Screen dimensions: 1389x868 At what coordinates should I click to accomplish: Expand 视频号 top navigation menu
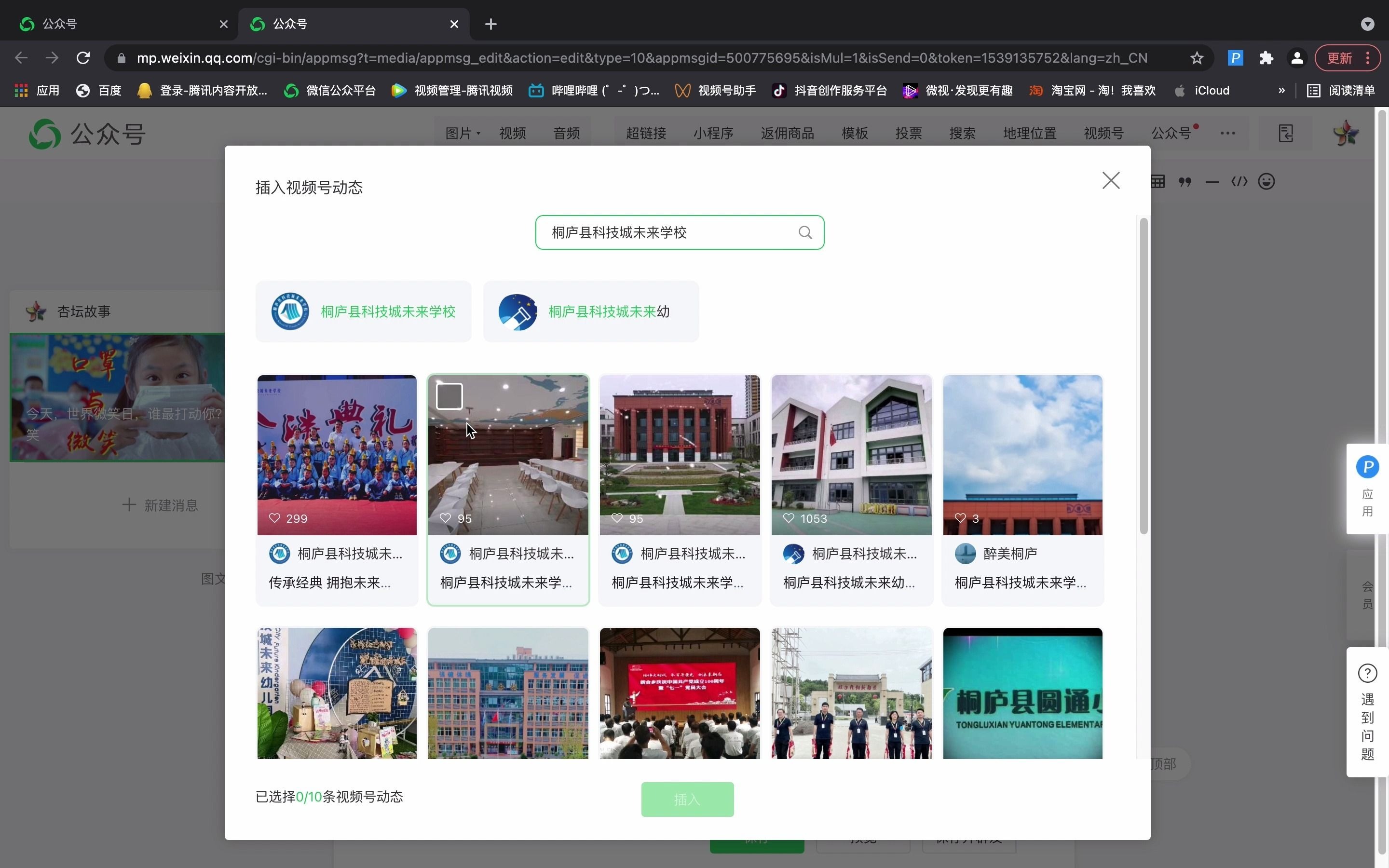pos(1104,133)
